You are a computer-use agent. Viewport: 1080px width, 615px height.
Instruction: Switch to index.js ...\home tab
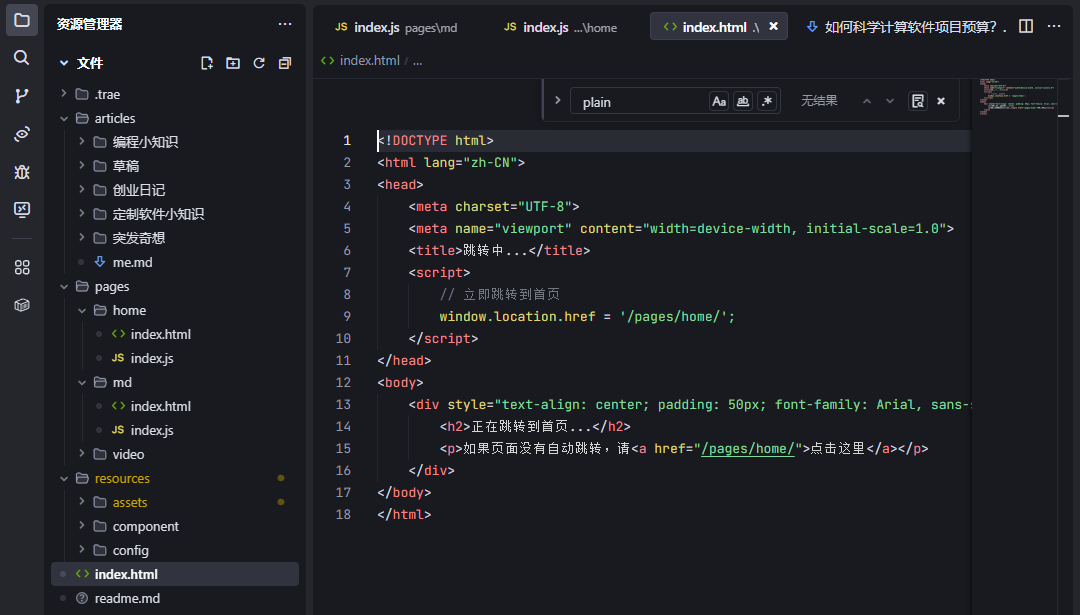561,27
